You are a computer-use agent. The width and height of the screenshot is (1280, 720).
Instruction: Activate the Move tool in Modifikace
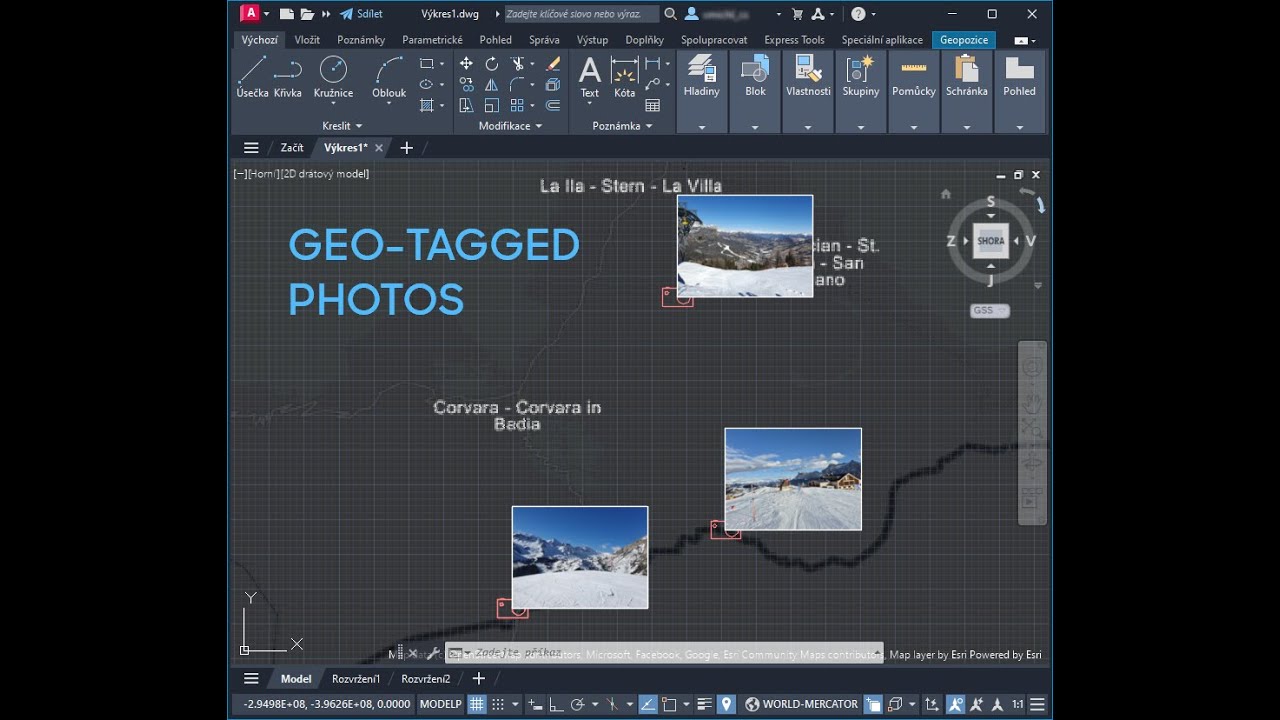click(466, 63)
